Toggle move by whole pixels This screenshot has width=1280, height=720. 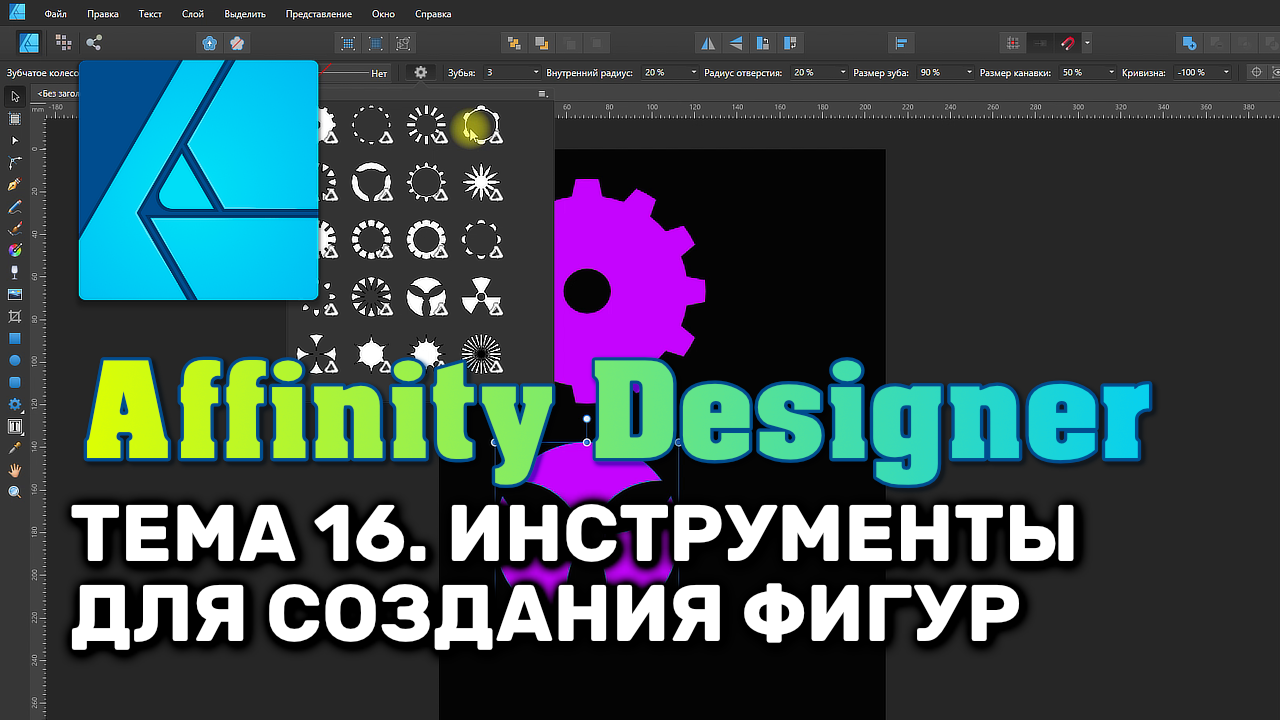(x=1041, y=43)
